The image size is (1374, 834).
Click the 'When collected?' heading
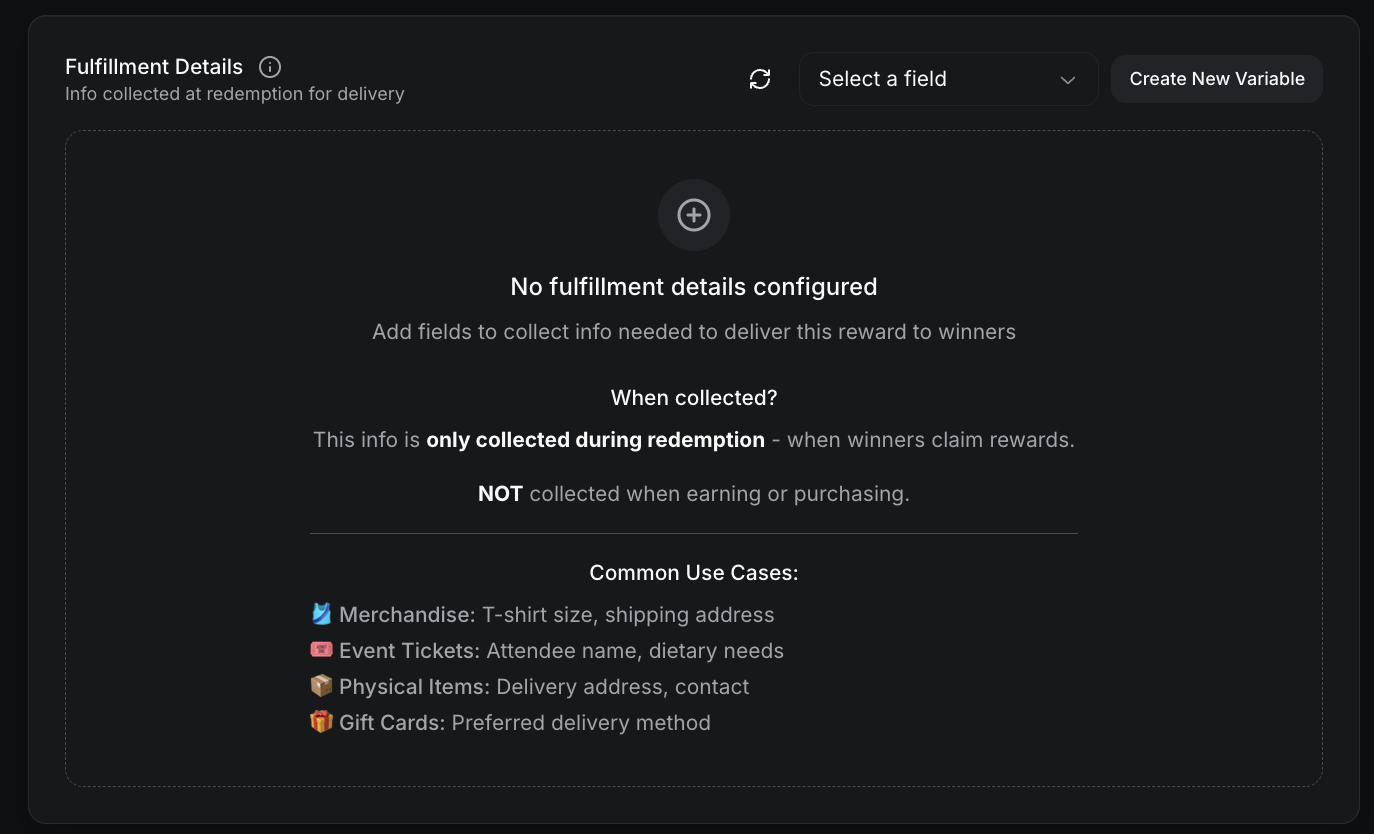tap(694, 398)
